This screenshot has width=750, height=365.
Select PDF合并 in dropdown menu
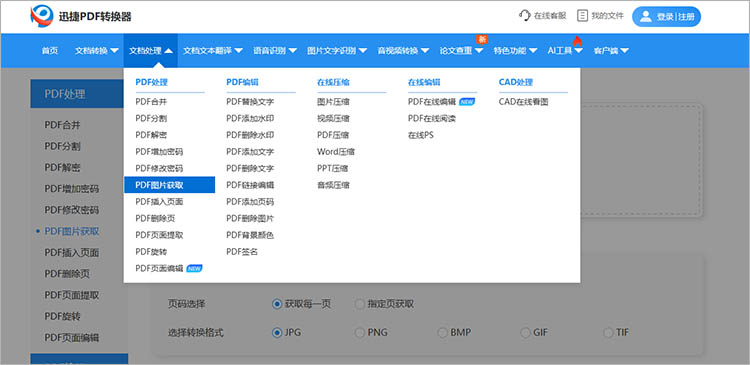[x=151, y=101]
